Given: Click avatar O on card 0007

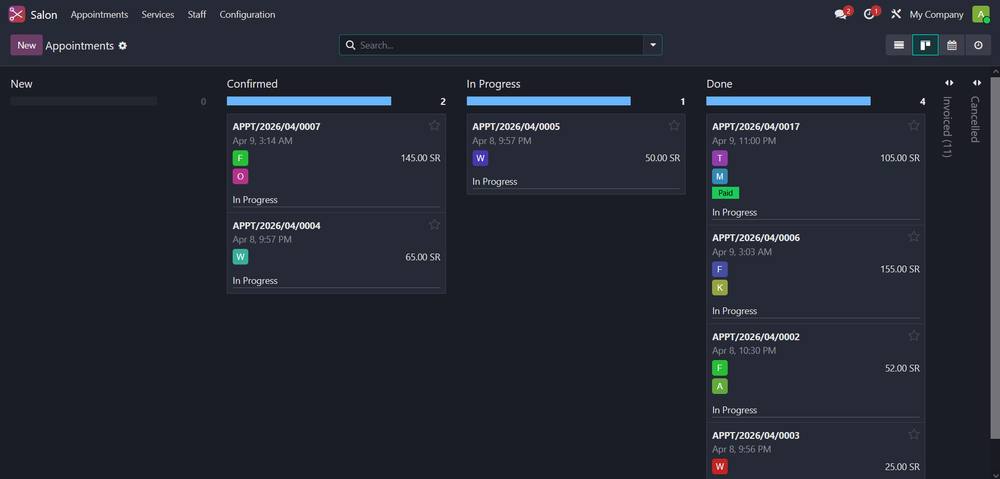Looking at the screenshot, I should coord(240,177).
